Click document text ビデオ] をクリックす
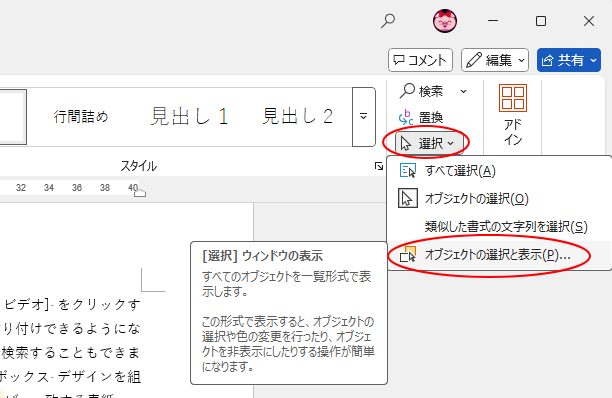The width and height of the screenshot is (612, 398). (x=72, y=304)
